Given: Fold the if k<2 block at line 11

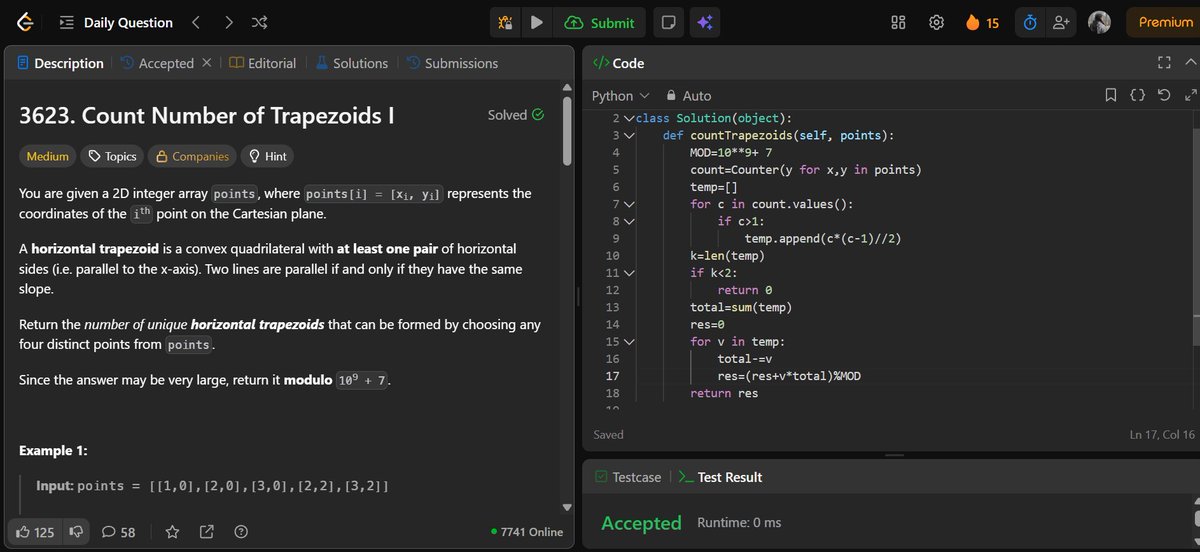Looking at the screenshot, I should point(628,273).
